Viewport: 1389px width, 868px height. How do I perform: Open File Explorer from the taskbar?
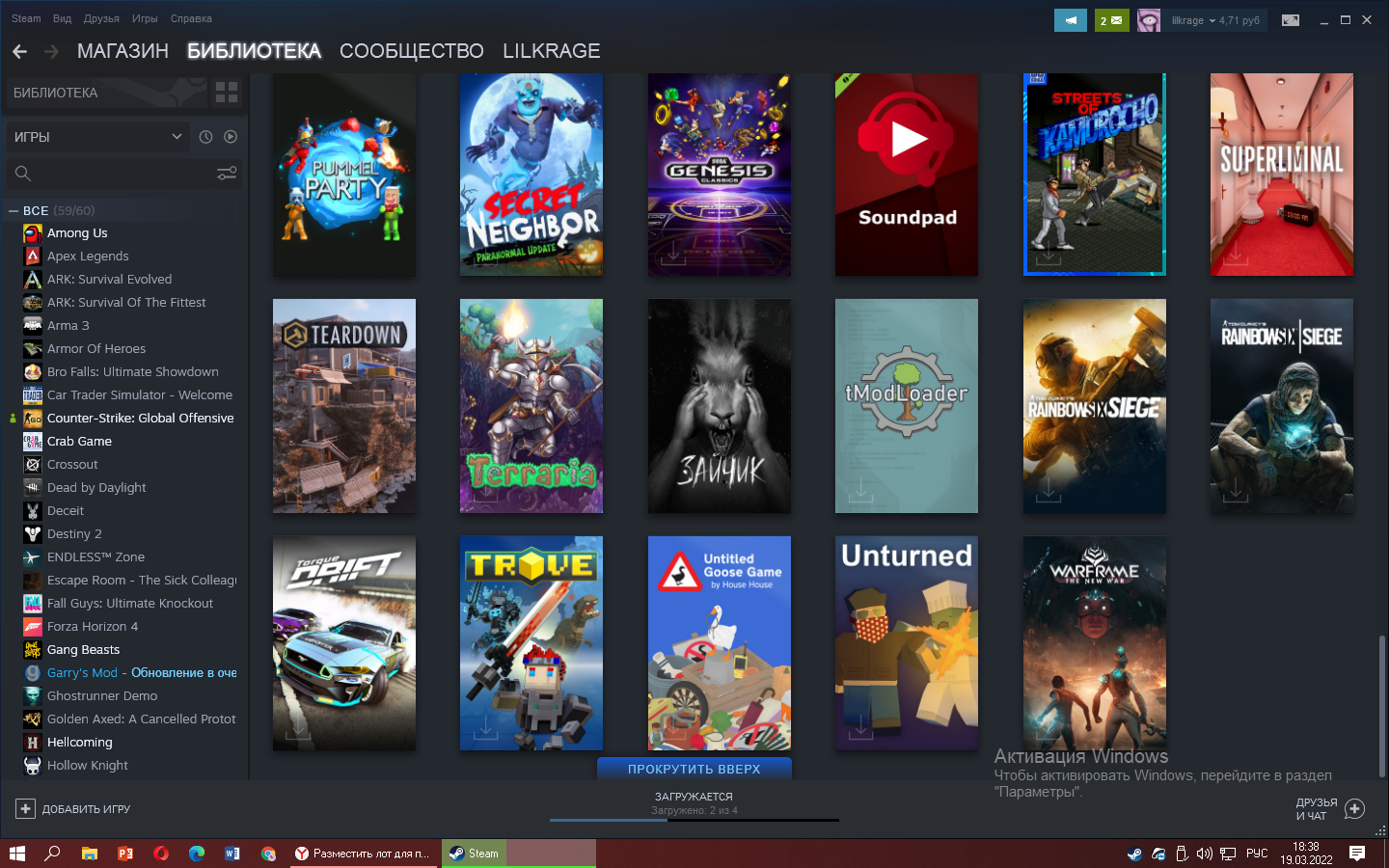coord(89,854)
